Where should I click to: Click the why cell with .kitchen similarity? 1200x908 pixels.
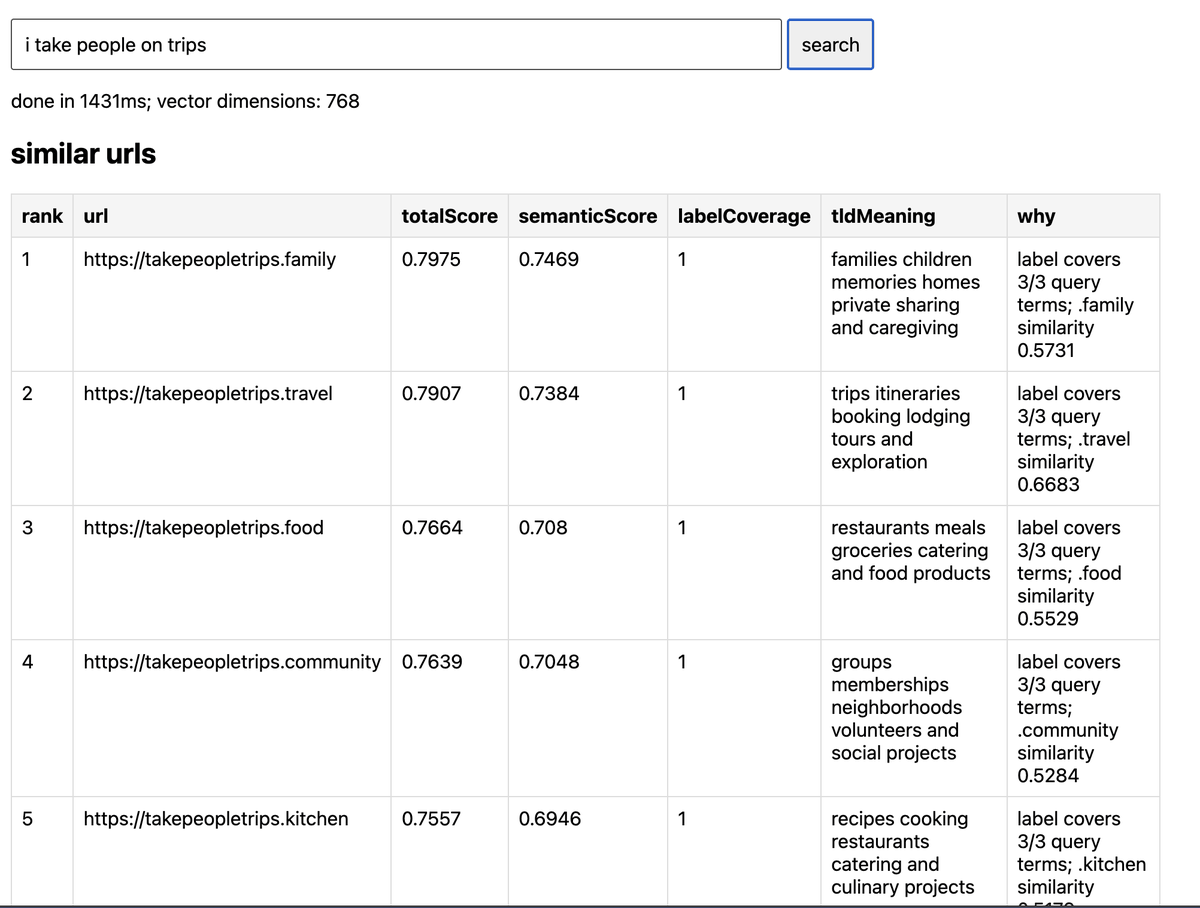coord(1084,852)
